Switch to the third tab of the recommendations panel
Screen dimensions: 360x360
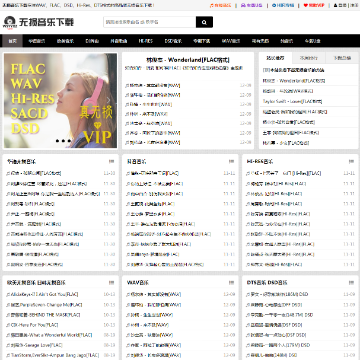pos(342,58)
